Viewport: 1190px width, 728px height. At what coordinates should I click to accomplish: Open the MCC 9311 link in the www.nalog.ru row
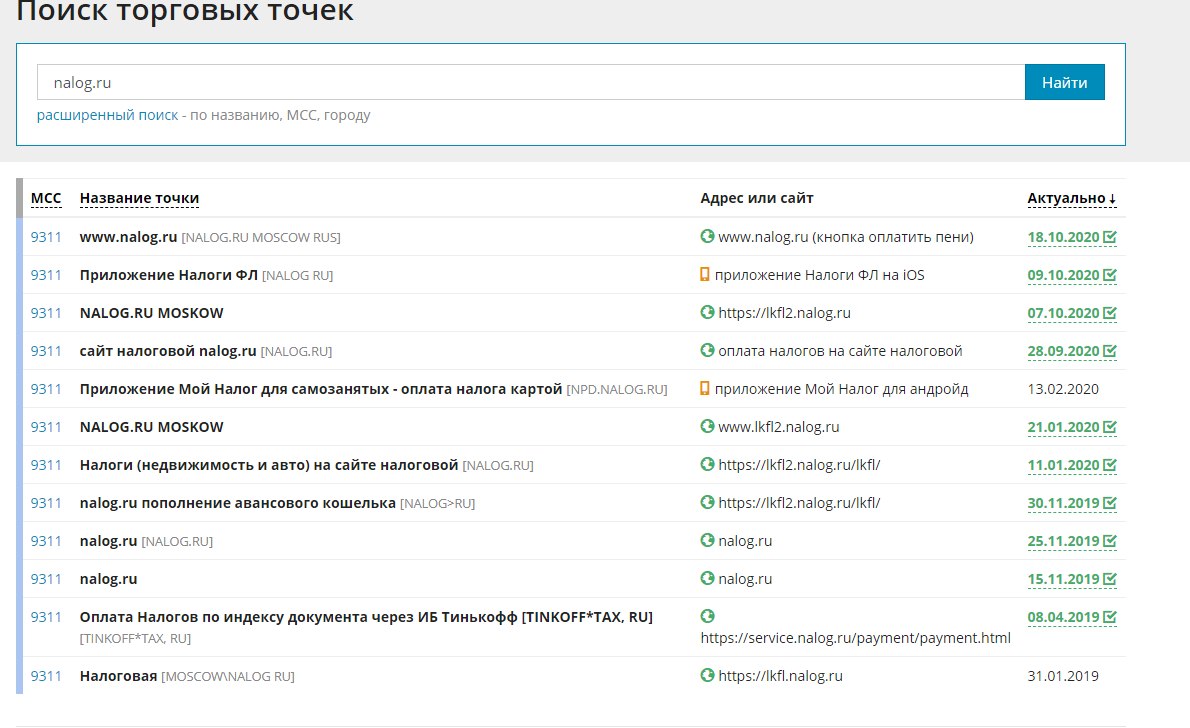coord(46,237)
